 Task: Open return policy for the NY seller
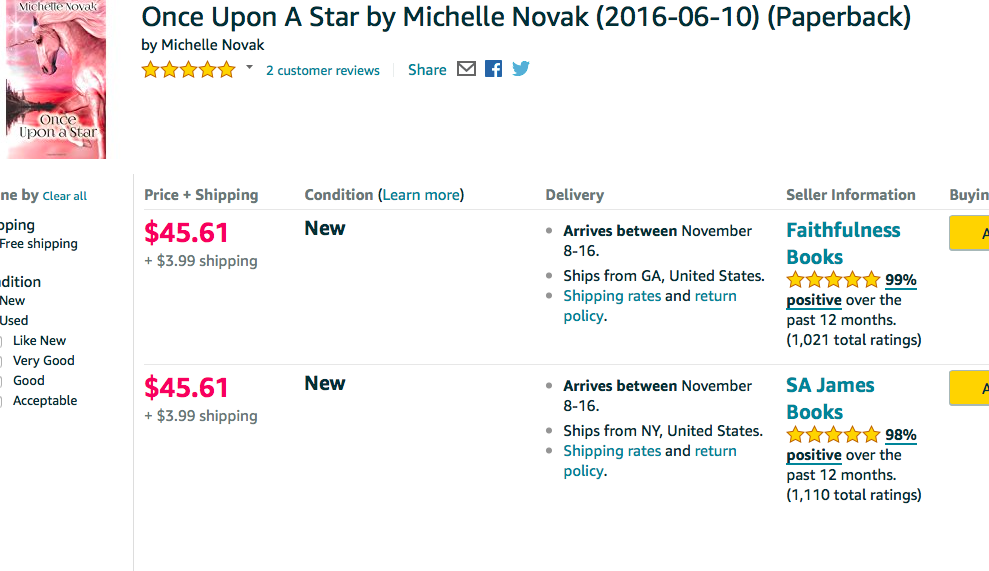click(715, 451)
